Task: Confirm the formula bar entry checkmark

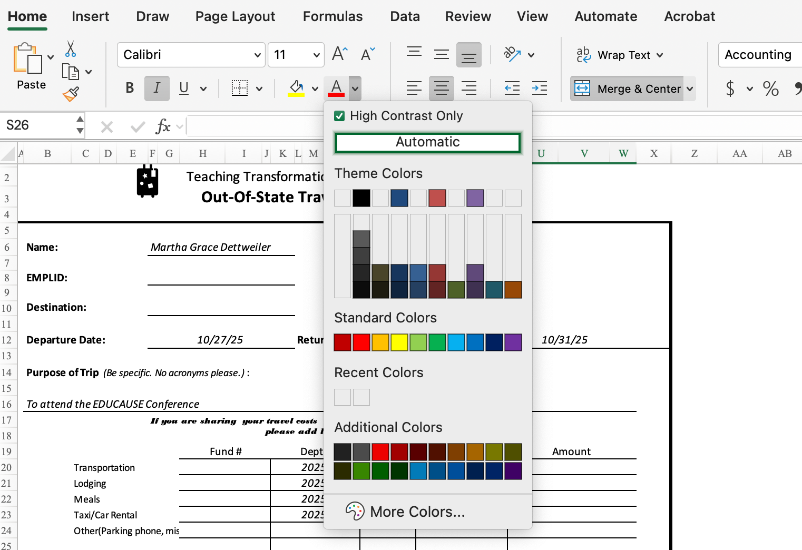Action: 138,126
